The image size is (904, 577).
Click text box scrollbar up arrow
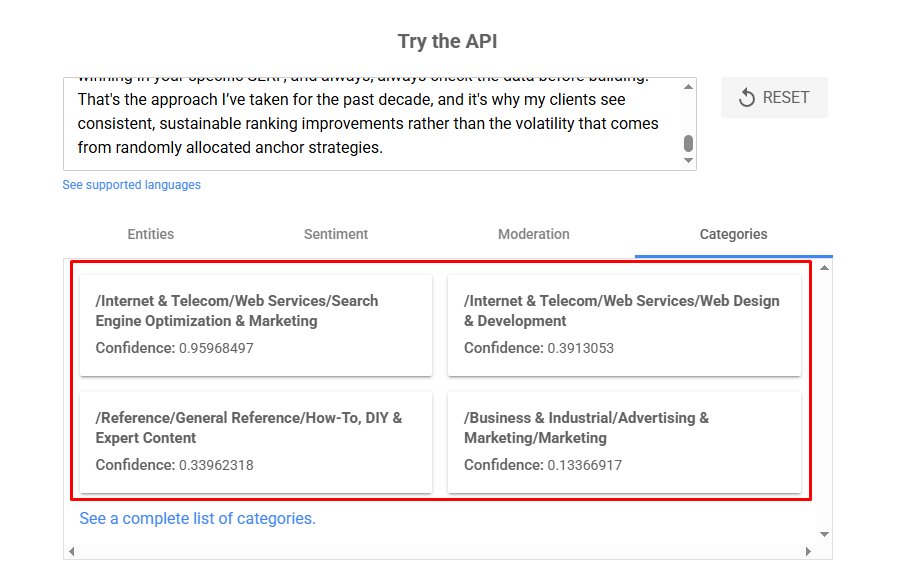(688, 86)
